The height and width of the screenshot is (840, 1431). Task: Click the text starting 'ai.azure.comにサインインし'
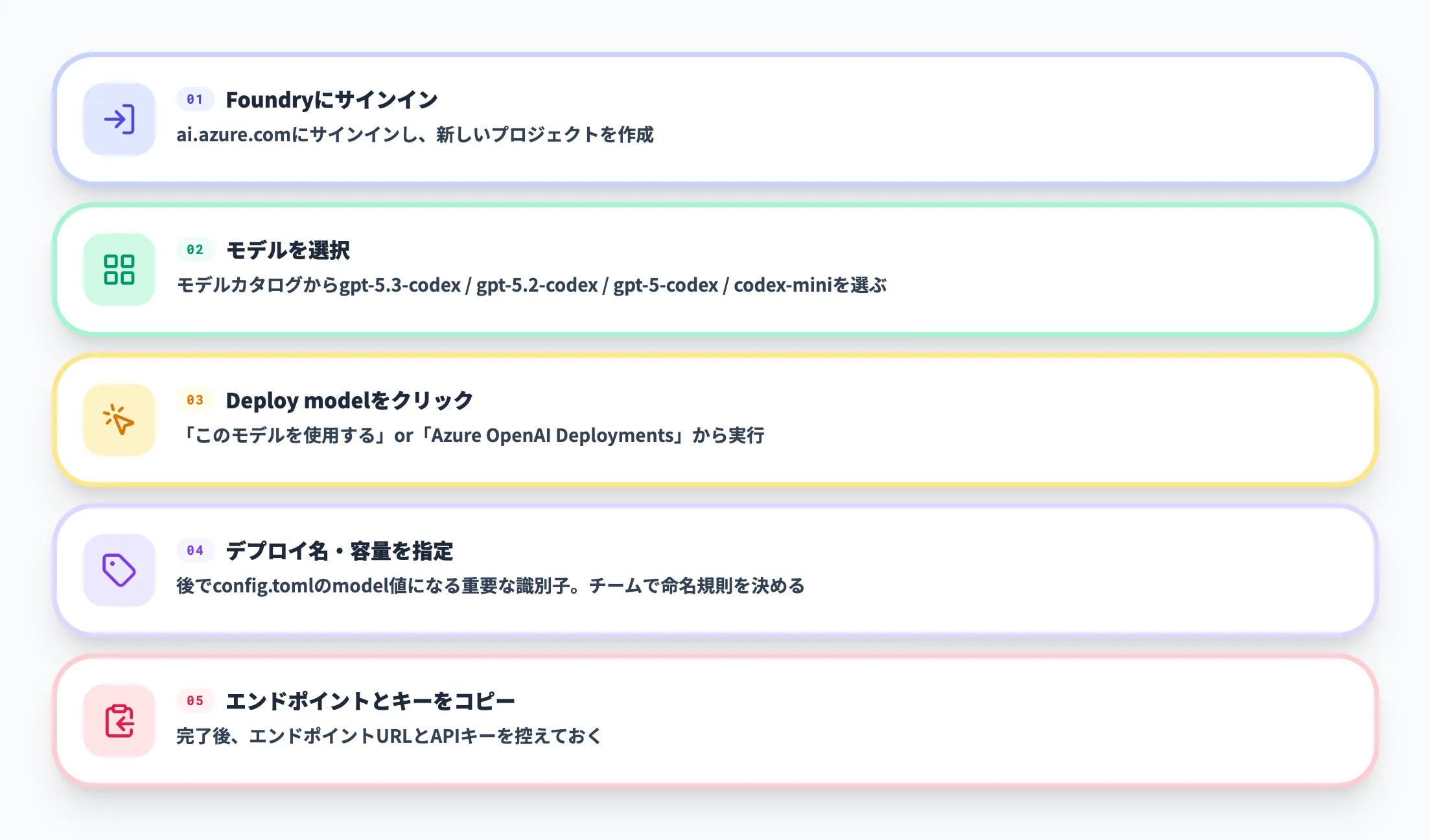(415, 135)
